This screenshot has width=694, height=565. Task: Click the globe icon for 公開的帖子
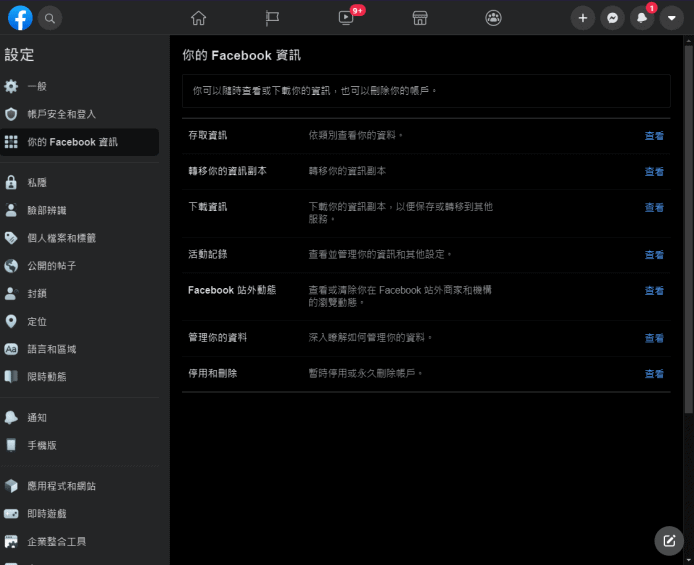(11, 266)
